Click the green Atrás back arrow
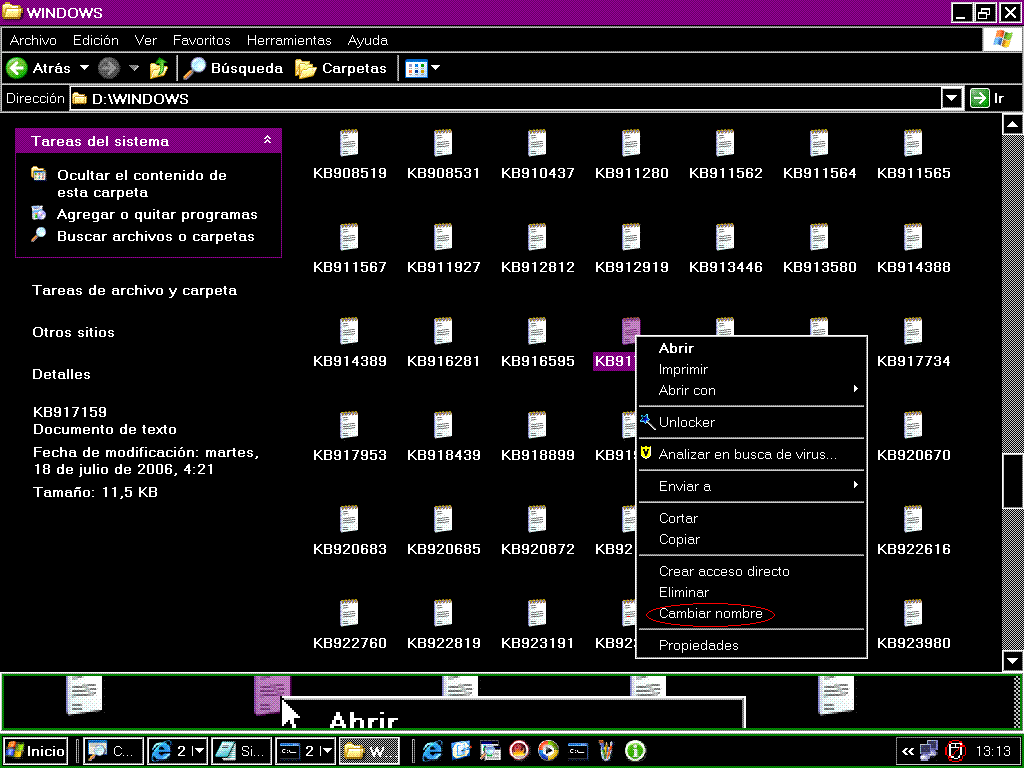The width and height of the screenshot is (1024, 768). (x=16, y=68)
